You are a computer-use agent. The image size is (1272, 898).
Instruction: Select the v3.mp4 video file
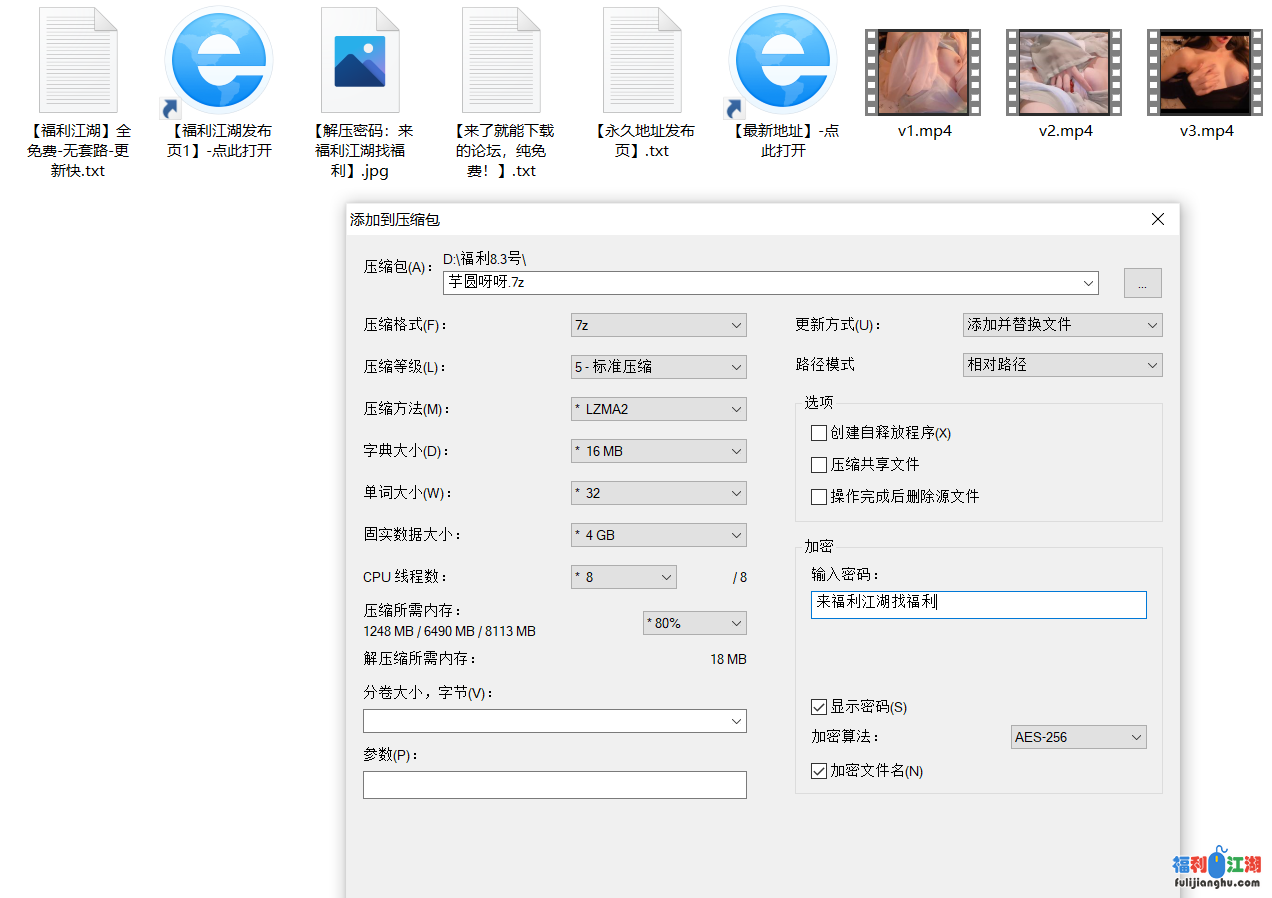click(x=1205, y=72)
